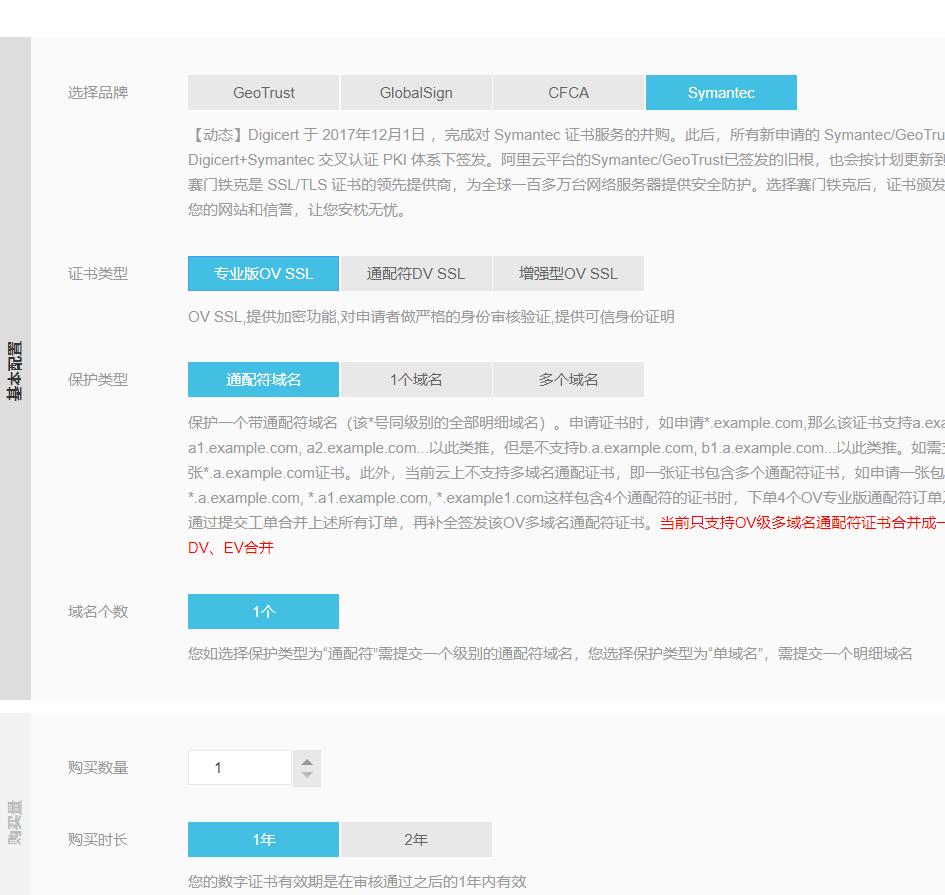Set purchase duration to 1年
The height and width of the screenshot is (895, 945).
pyautogui.click(x=262, y=839)
